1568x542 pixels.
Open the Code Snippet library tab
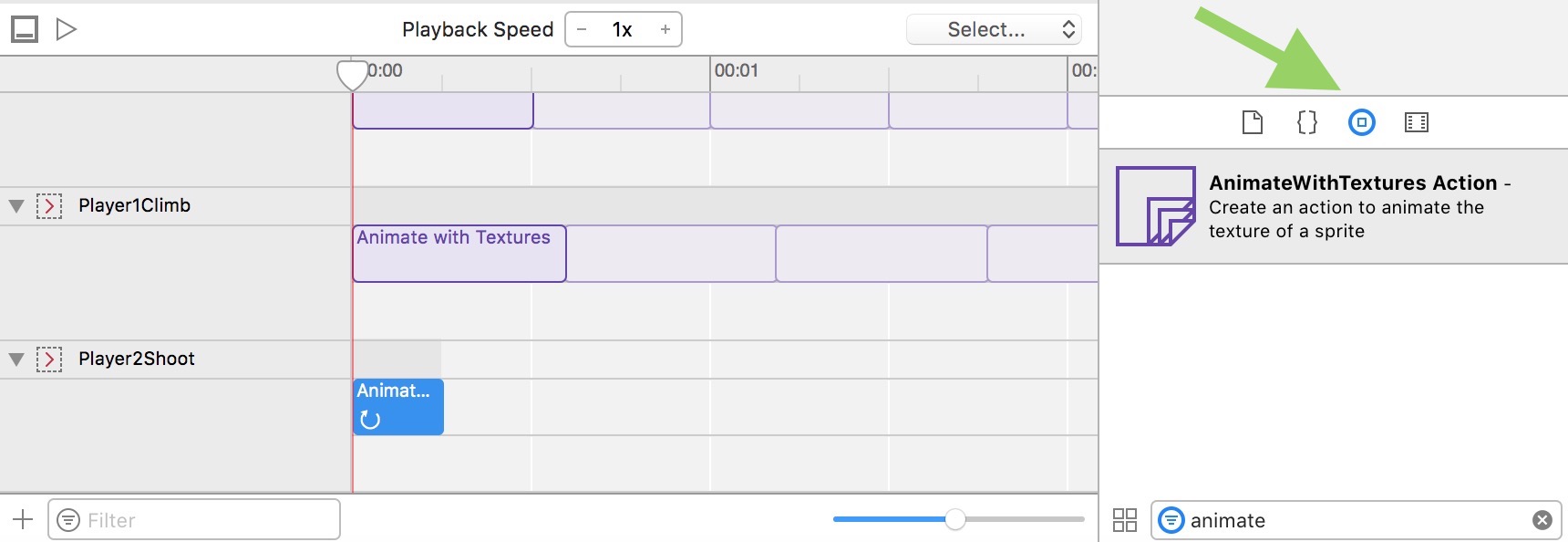1306,122
